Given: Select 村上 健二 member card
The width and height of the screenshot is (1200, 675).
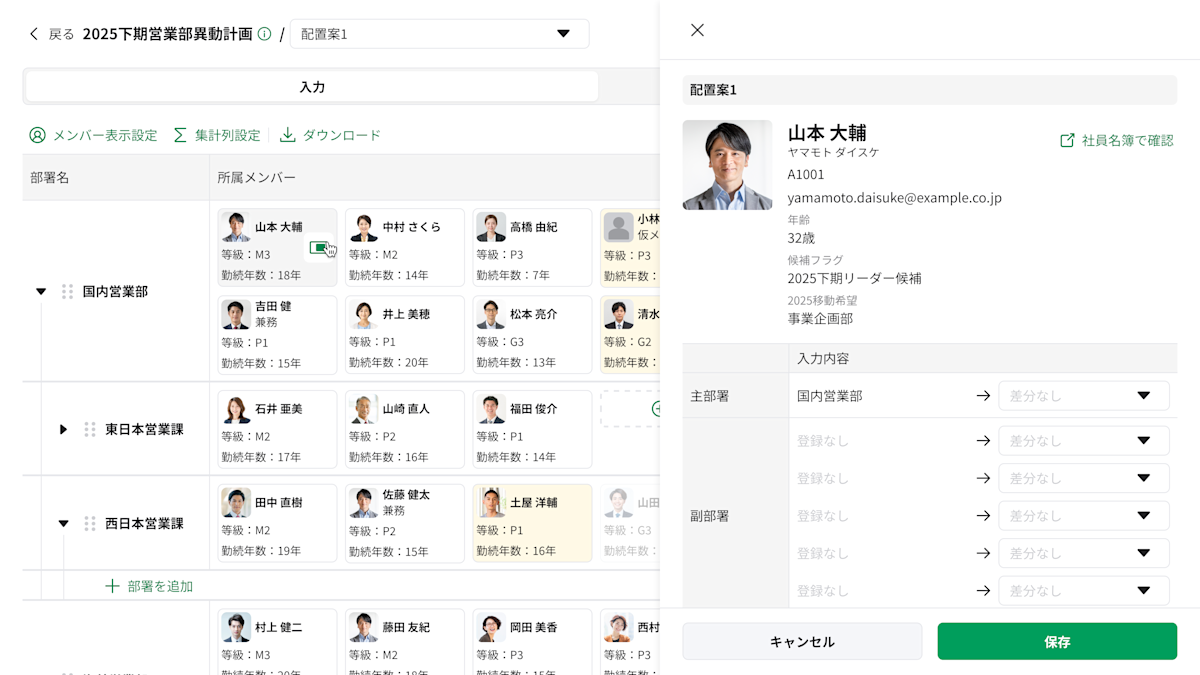Looking at the screenshot, I should pyautogui.click(x=277, y=640).
